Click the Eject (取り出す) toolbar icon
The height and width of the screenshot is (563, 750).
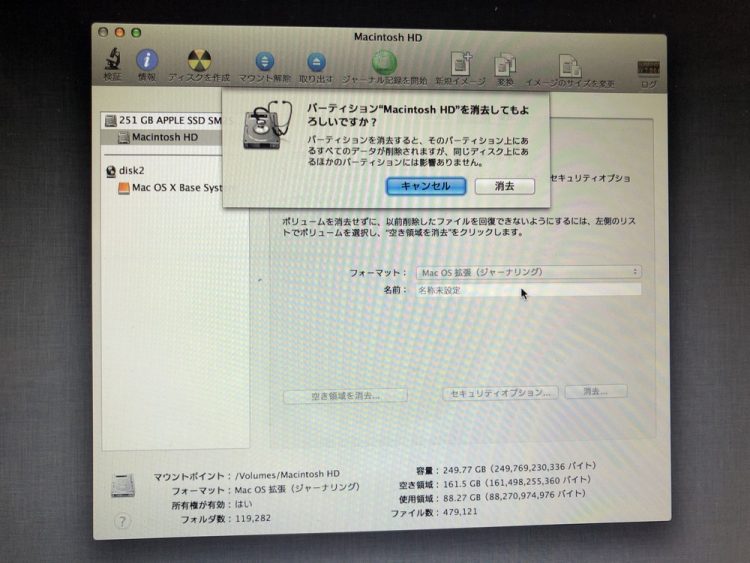click(316, 63)
